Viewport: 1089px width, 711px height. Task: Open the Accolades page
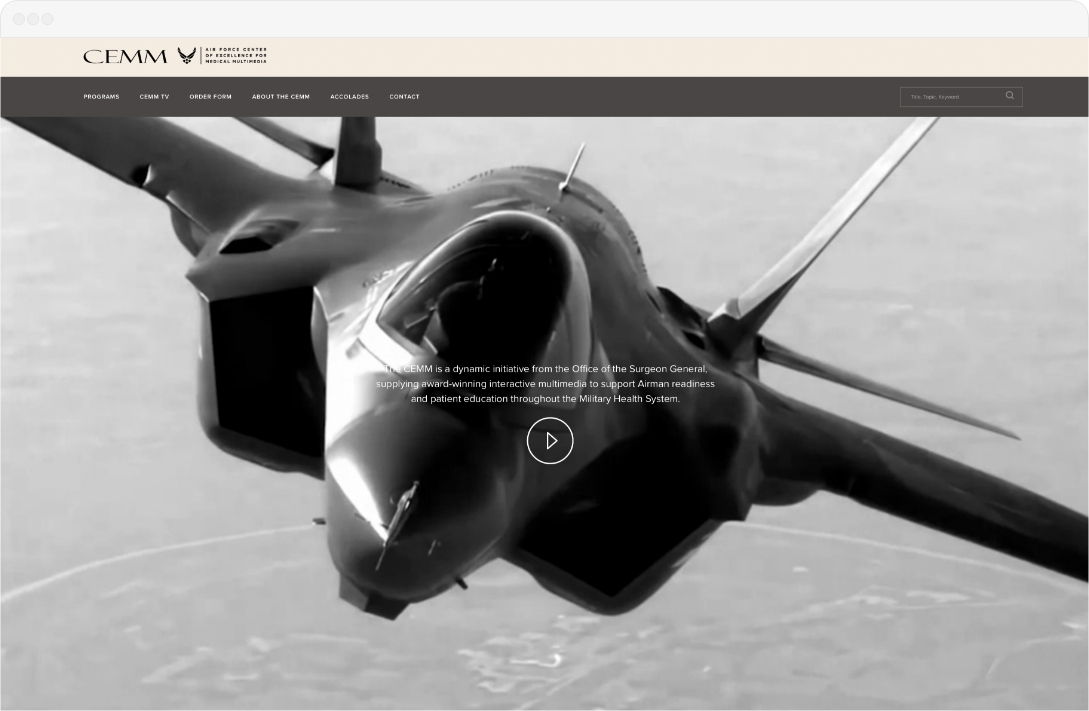click(349, 97)
